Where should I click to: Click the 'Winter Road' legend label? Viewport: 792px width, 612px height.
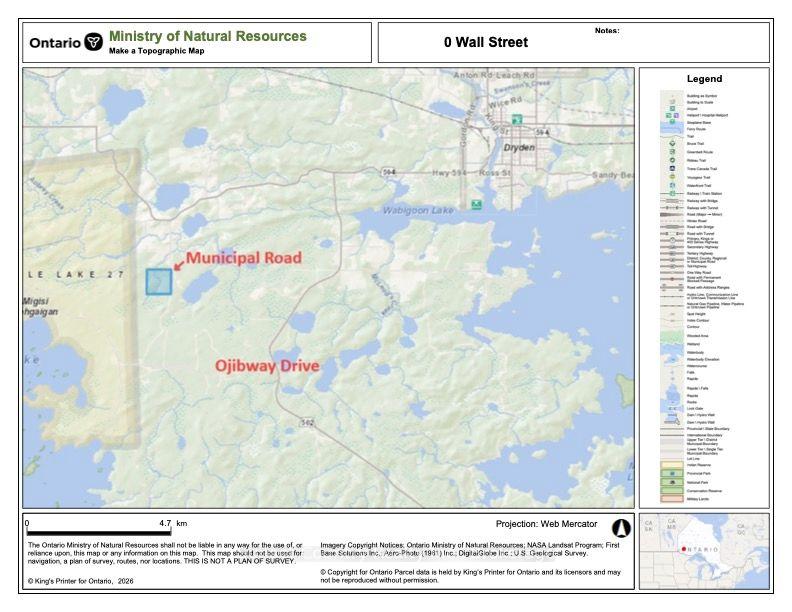point(697,221)
